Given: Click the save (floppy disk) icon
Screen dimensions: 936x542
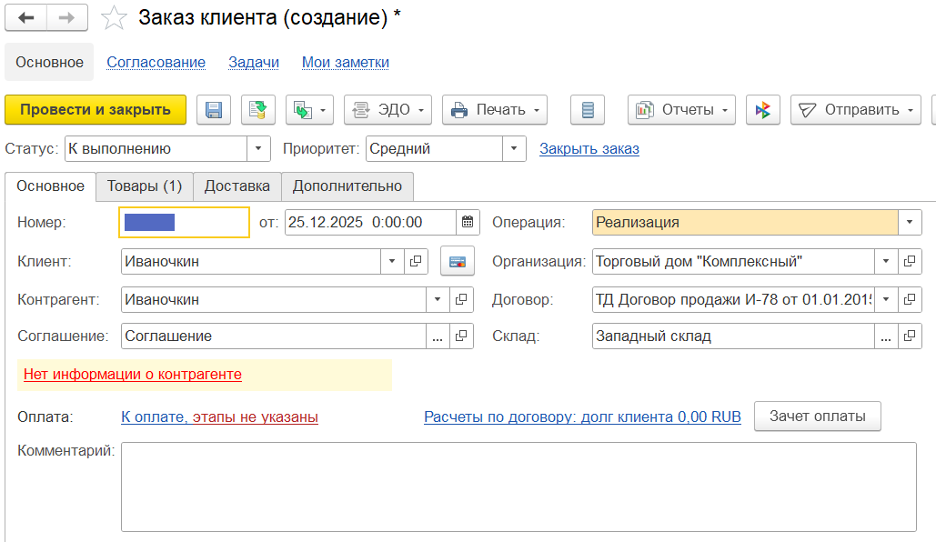Looking at the screenshot, I should pos(213,110).
